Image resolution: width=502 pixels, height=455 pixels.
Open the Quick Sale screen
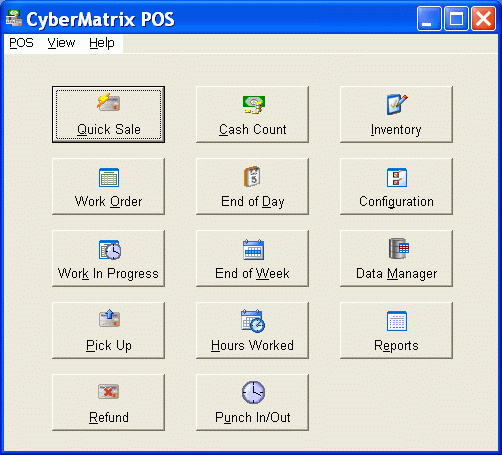[108, 114]
